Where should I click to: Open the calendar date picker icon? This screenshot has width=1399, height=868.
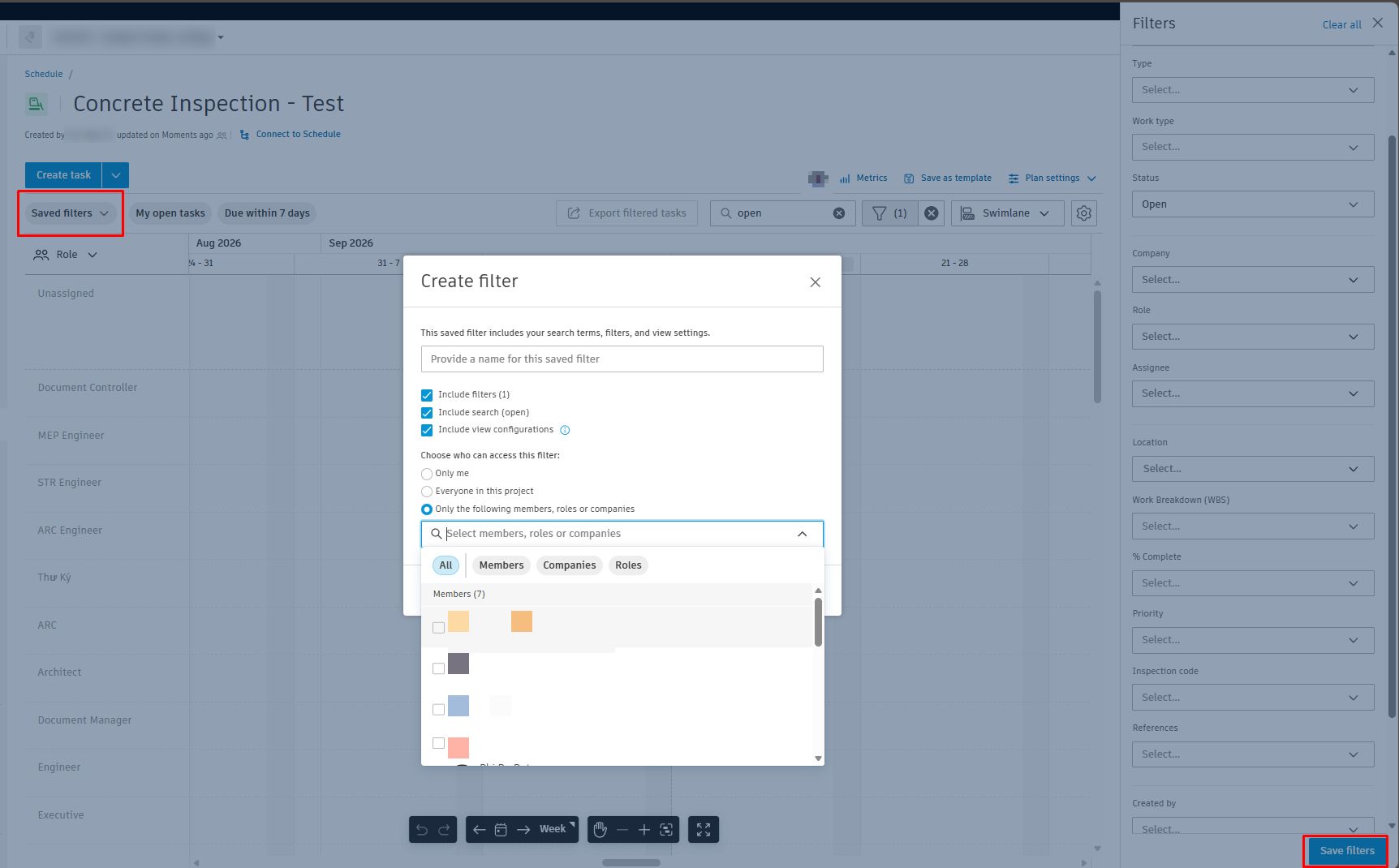(501, 829)
